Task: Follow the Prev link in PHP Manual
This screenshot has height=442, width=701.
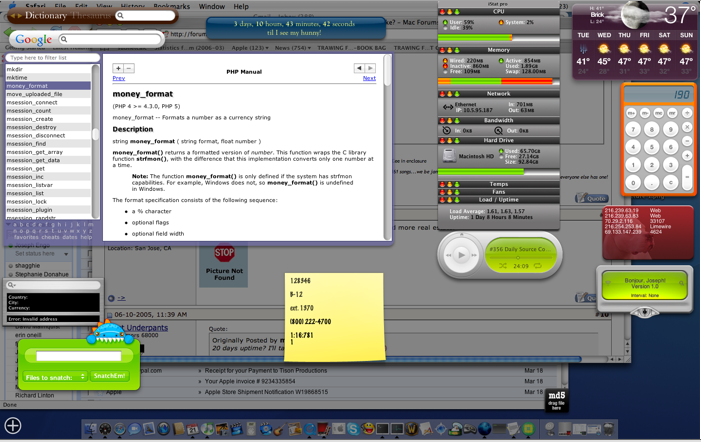Action: [x=118, y=78]
